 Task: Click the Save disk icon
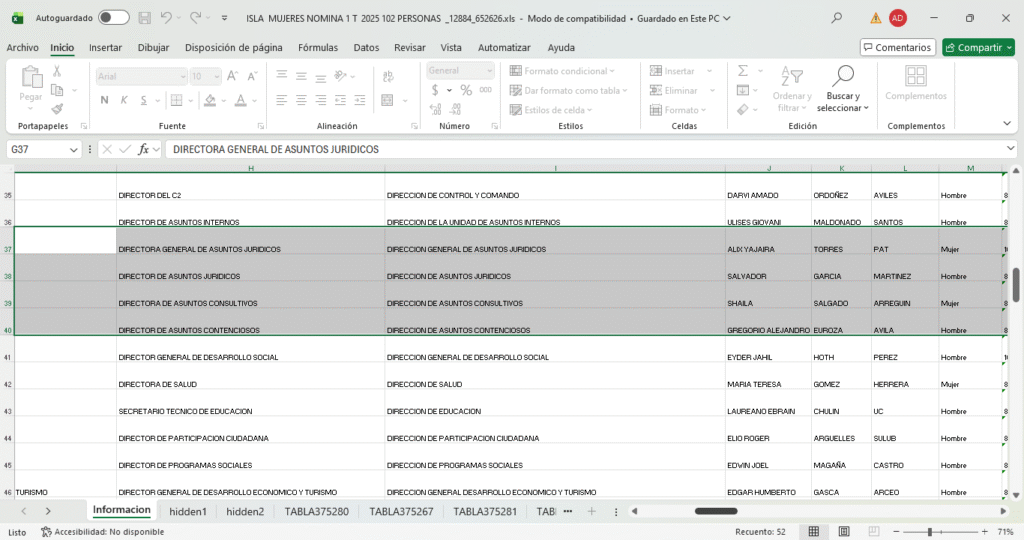click(x=145, y=18)
